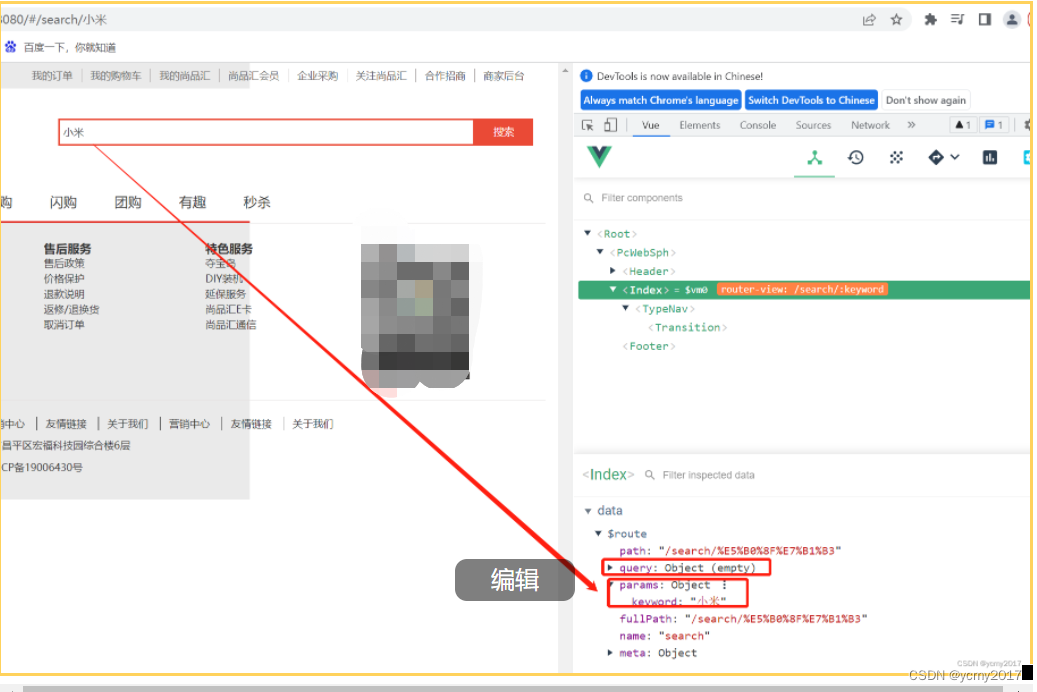The width and height of the screenshot is (1037, 692).
Task: Open the Vue routing diamond icon
Action: point(936,157)
